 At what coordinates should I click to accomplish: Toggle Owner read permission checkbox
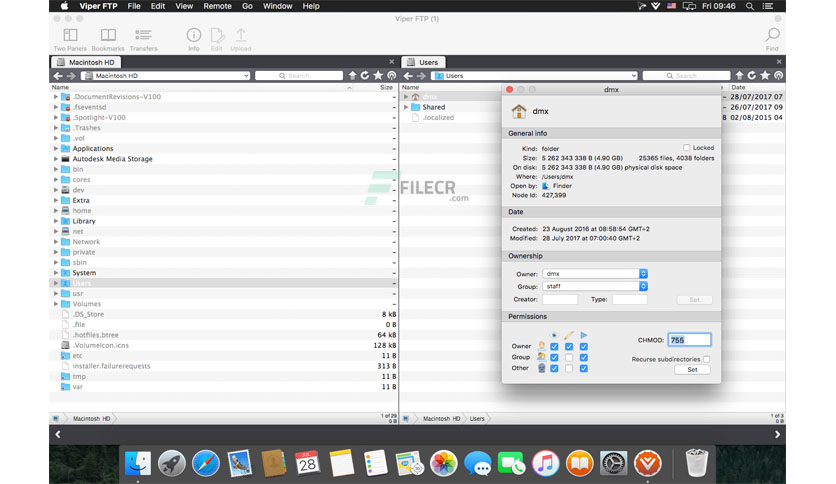click(554, 346)
